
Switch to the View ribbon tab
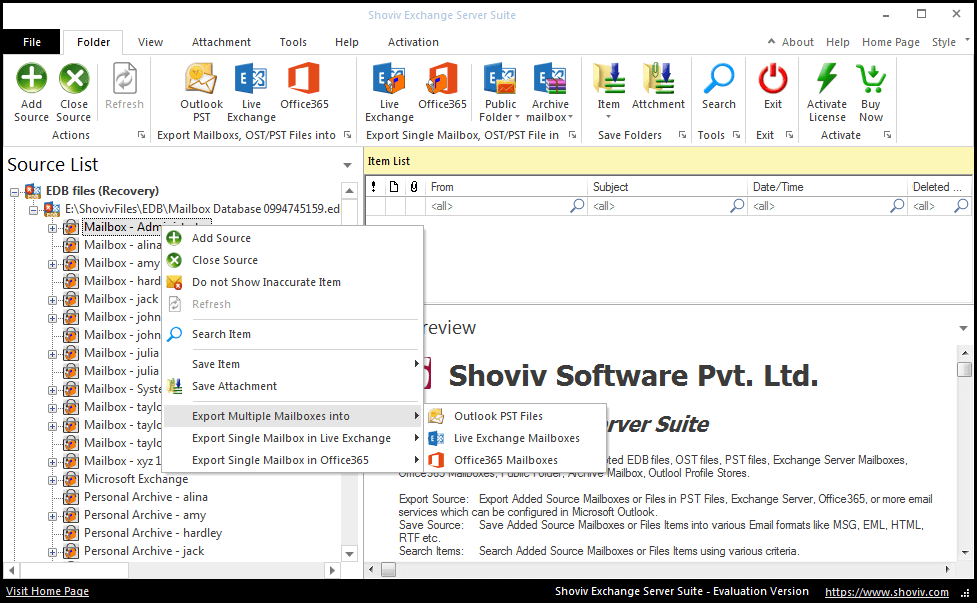click(x=150, y=42)
